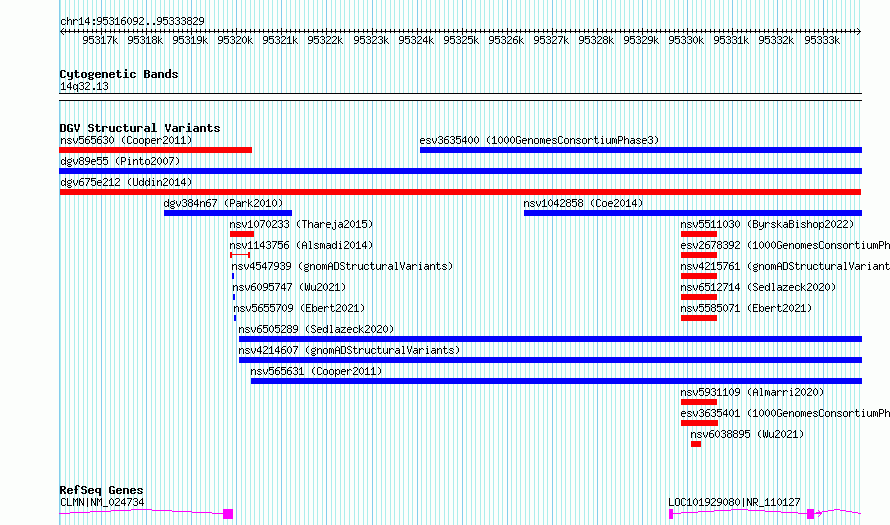Click the CLMN gene exon box
Image resolution: width=890 pixels, height=525 pixels.
[228, 514]
